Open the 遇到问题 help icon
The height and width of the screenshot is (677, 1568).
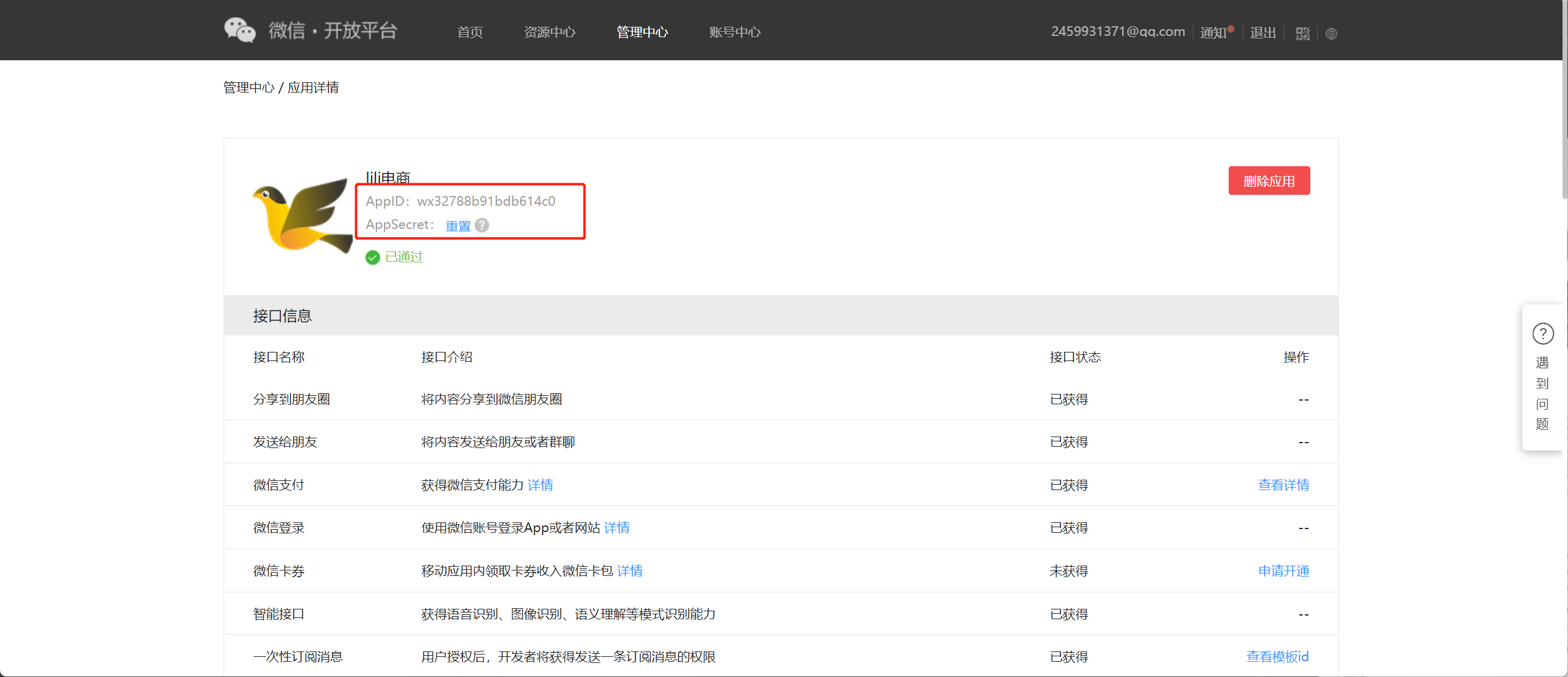pyautogui.click(x=1542, y=334)
